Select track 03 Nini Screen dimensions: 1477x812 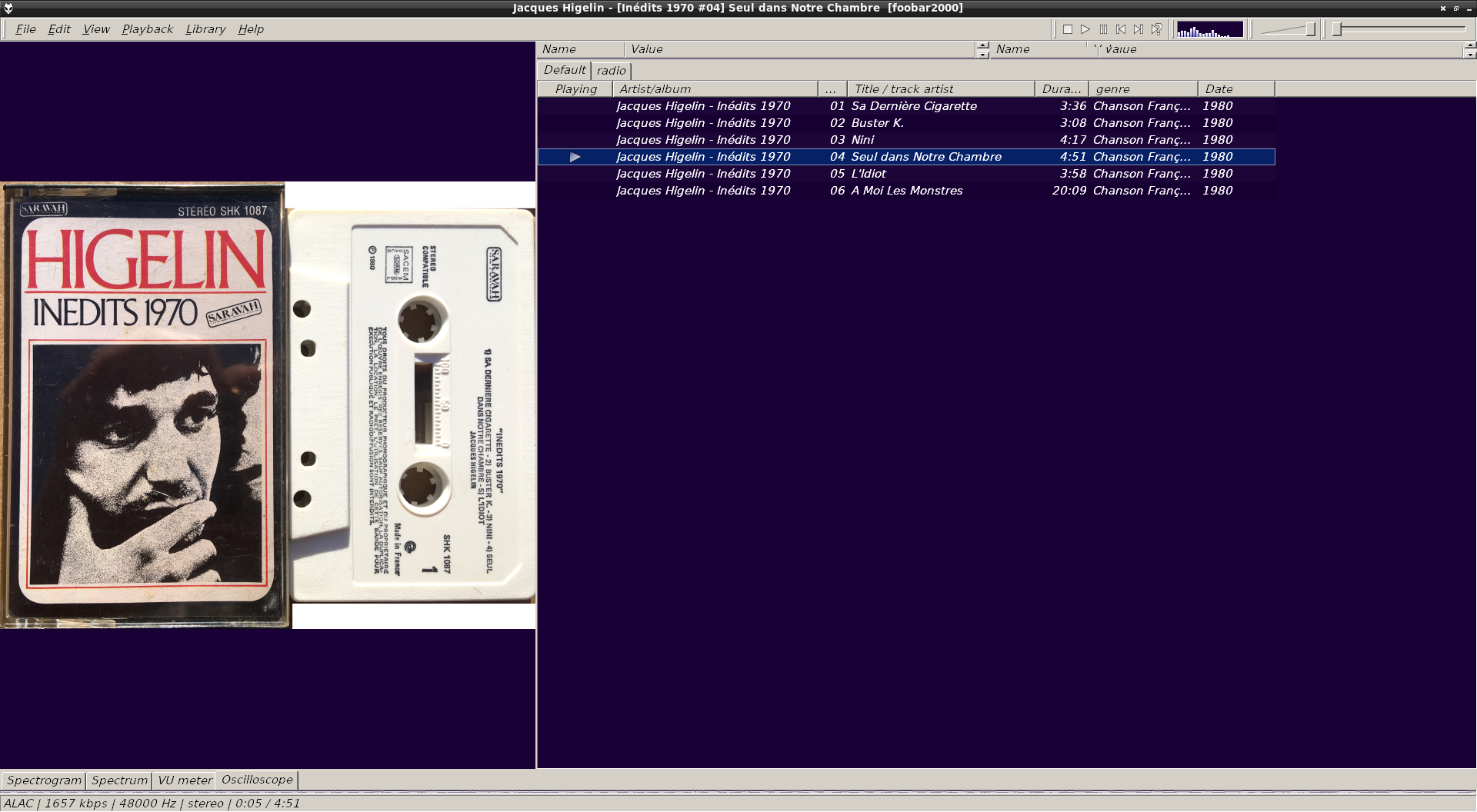pyautogui.click(x=906, y=140)
